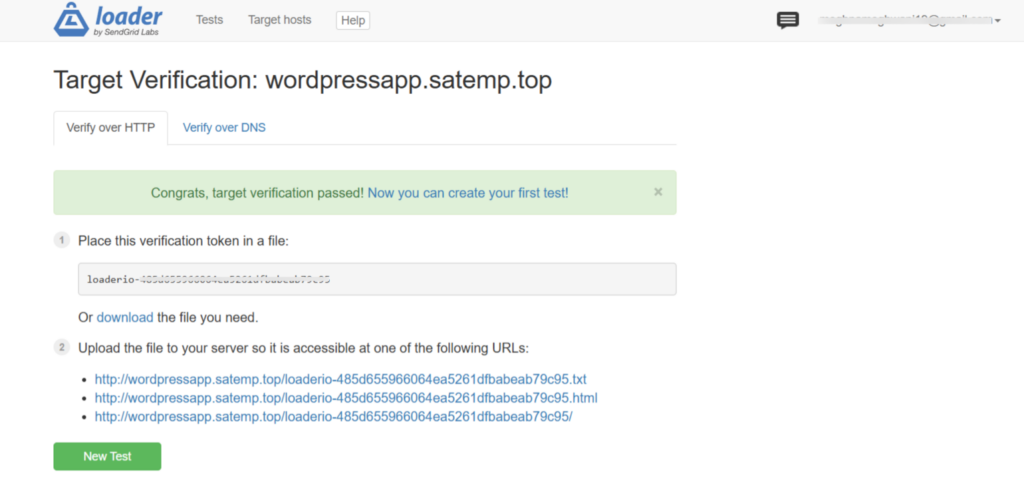Click the New Test button

click(107, 456)
